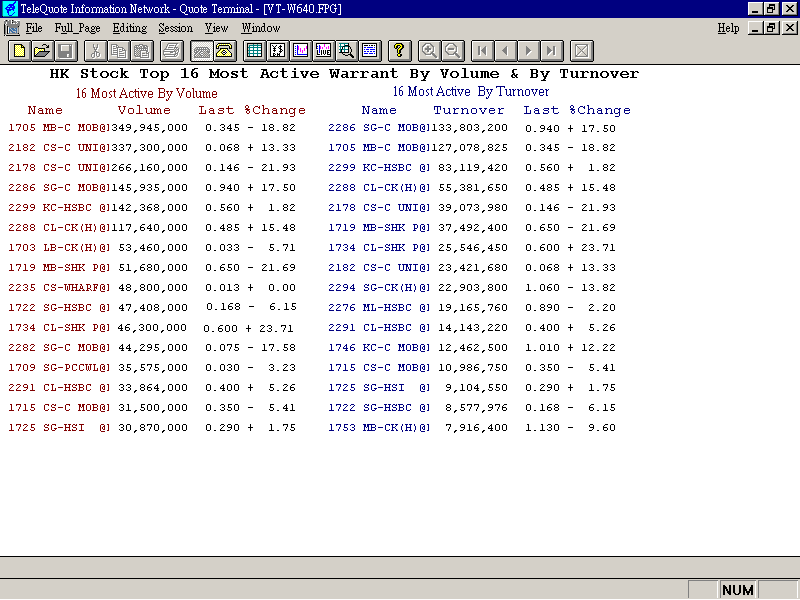The image size is (800, 600).
Task: Minimize the inner document window
Action: coord(756,28)
